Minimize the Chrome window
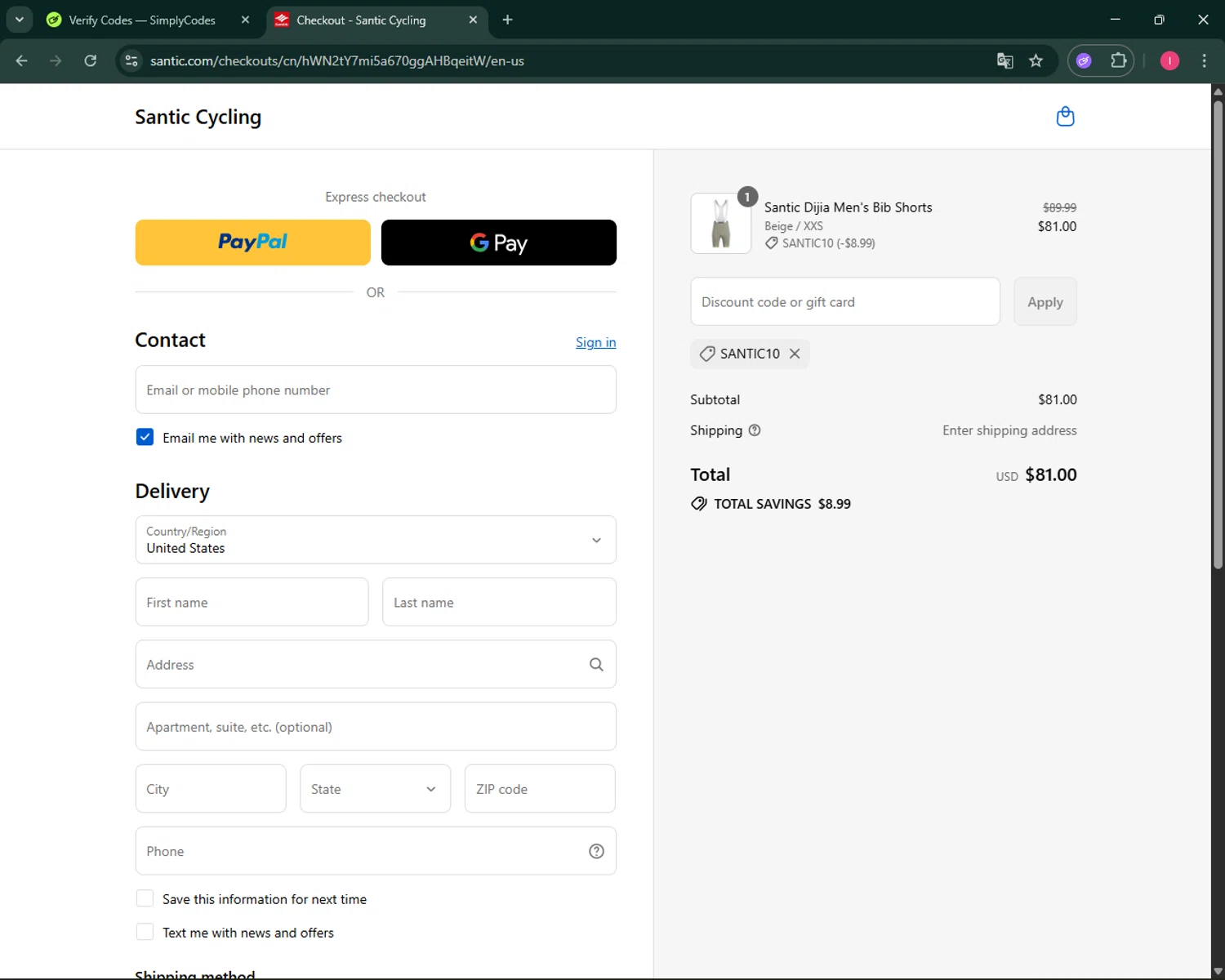This screenshot has height=980, width=1225. point(1115,20)
